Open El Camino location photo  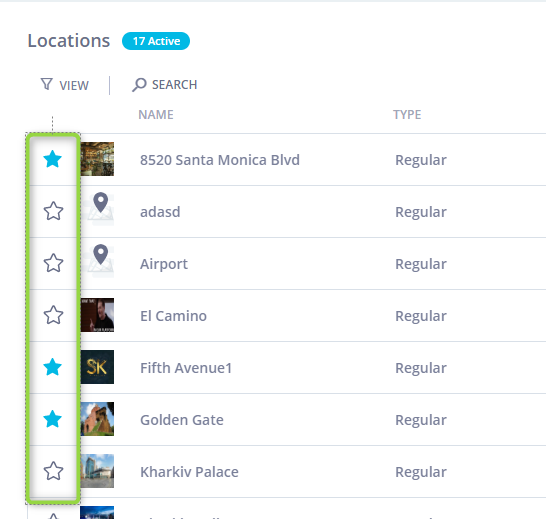point(97,315)
